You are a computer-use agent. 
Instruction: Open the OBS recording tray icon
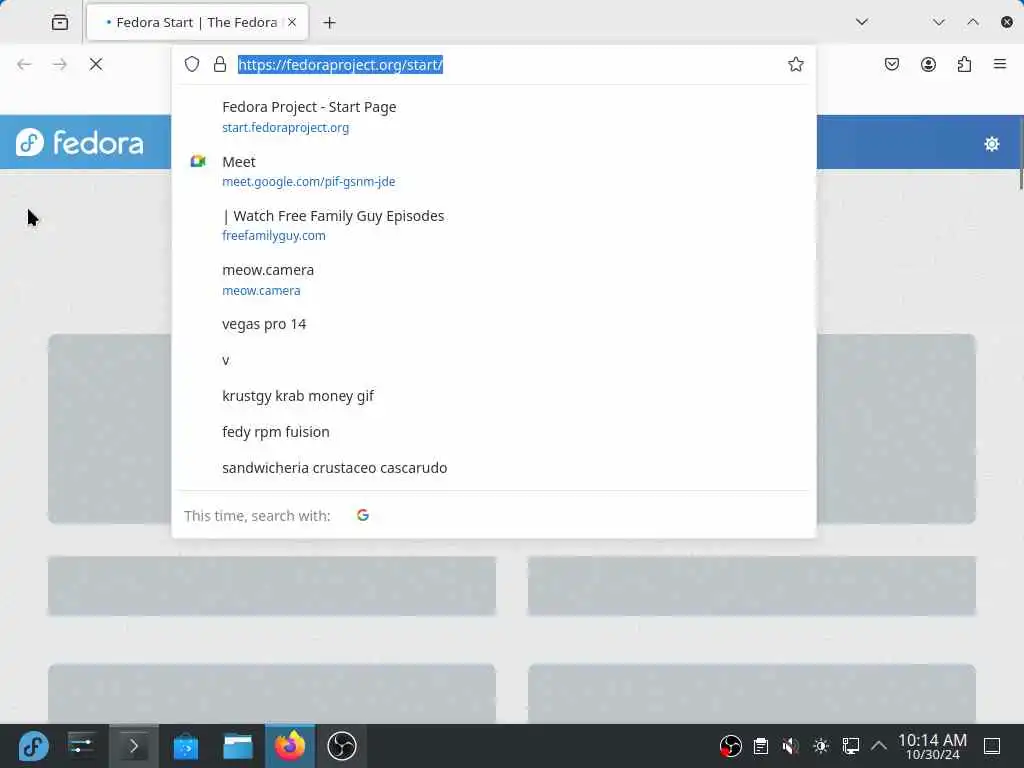coord(730,746)
